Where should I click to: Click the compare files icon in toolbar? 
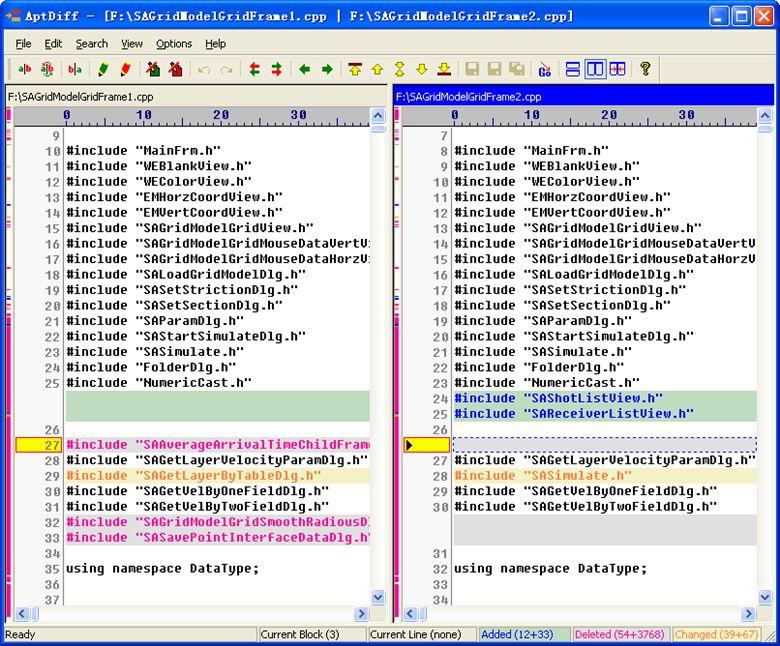point(24,69)
